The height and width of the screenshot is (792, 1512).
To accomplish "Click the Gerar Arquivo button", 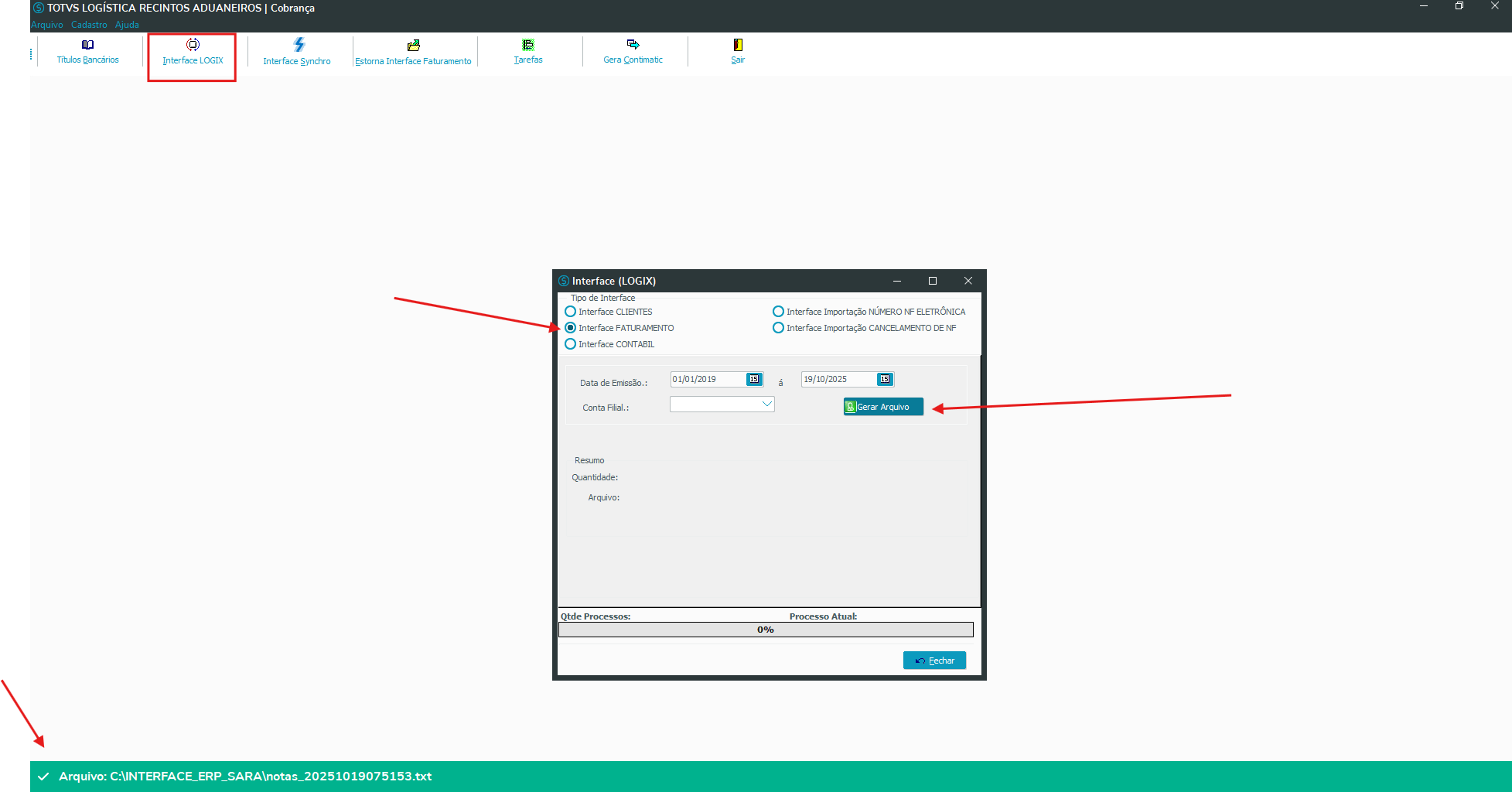I will [x=883, y=407].
